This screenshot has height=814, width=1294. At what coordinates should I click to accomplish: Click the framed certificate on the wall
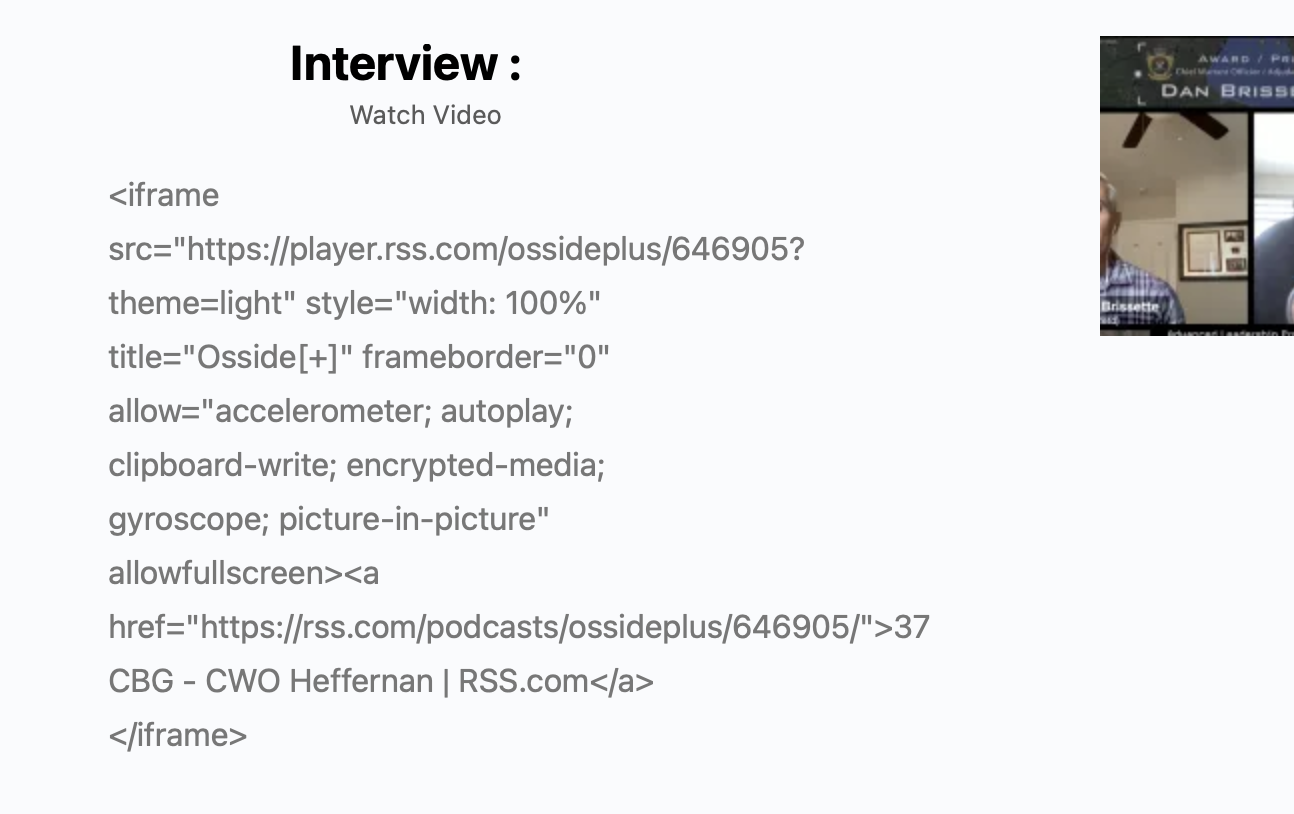point(1212,250)
